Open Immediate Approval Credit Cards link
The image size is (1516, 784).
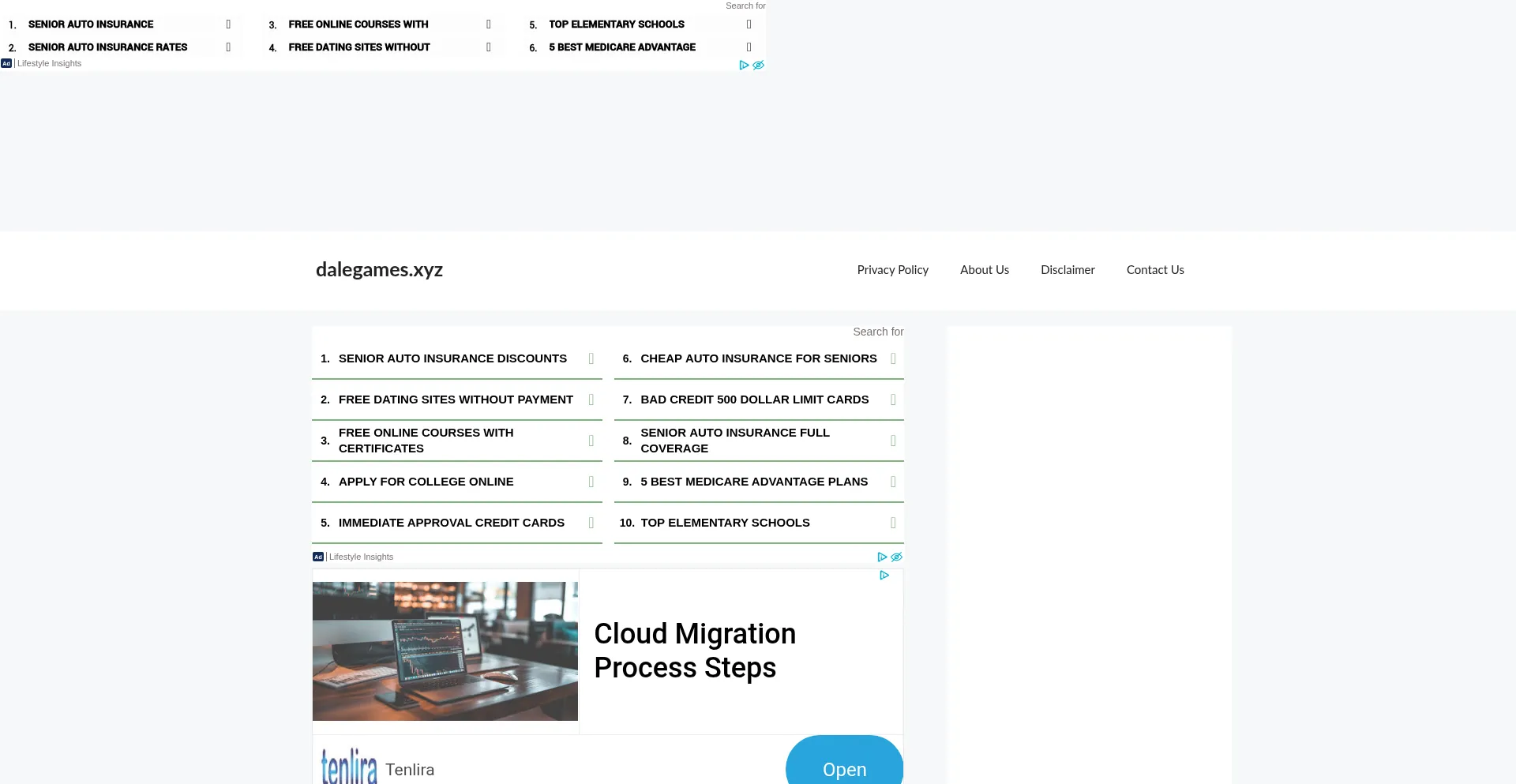tap(452, 523)
